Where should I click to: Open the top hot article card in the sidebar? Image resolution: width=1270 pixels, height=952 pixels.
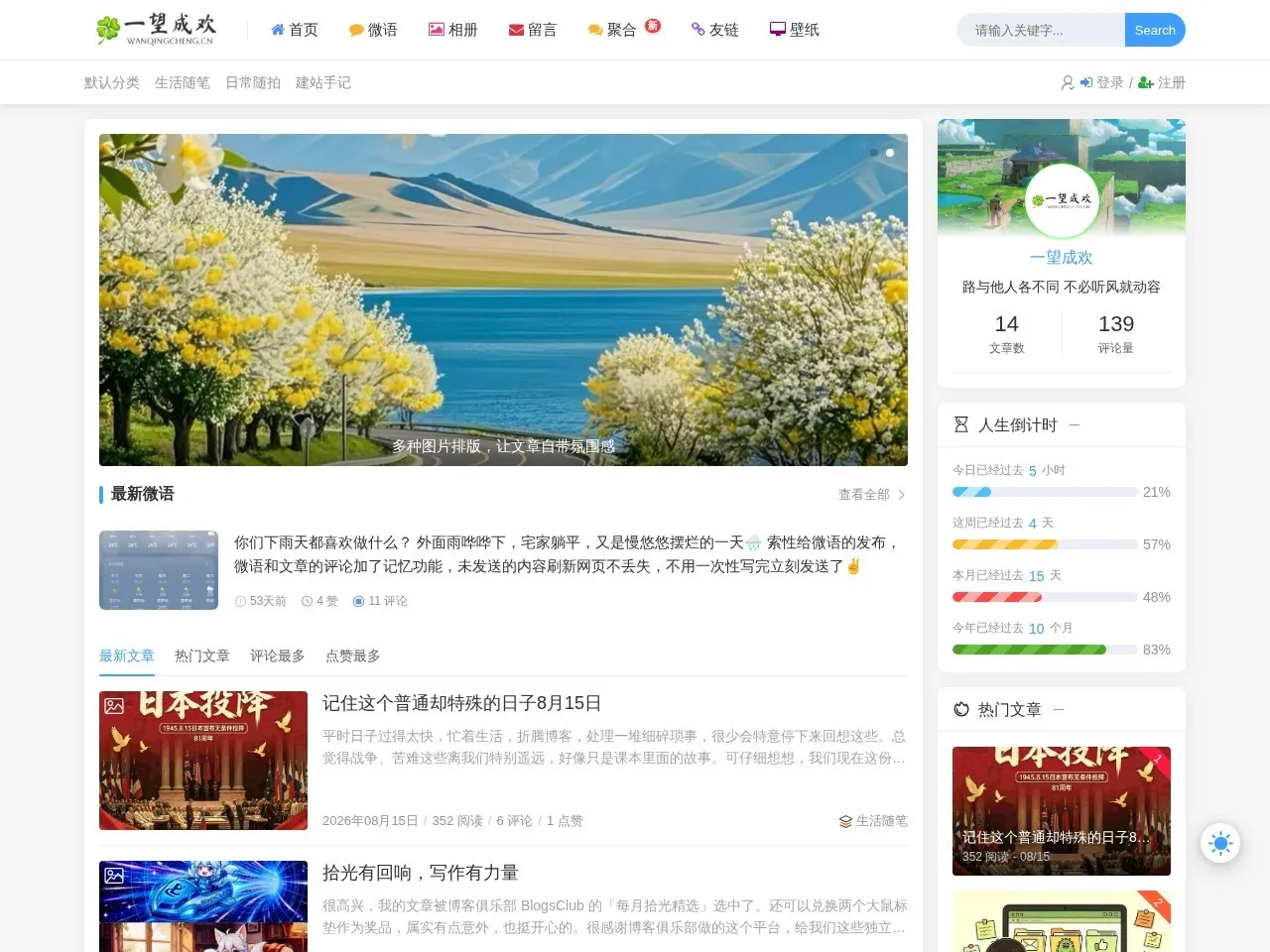click(x=1062, y=811)
